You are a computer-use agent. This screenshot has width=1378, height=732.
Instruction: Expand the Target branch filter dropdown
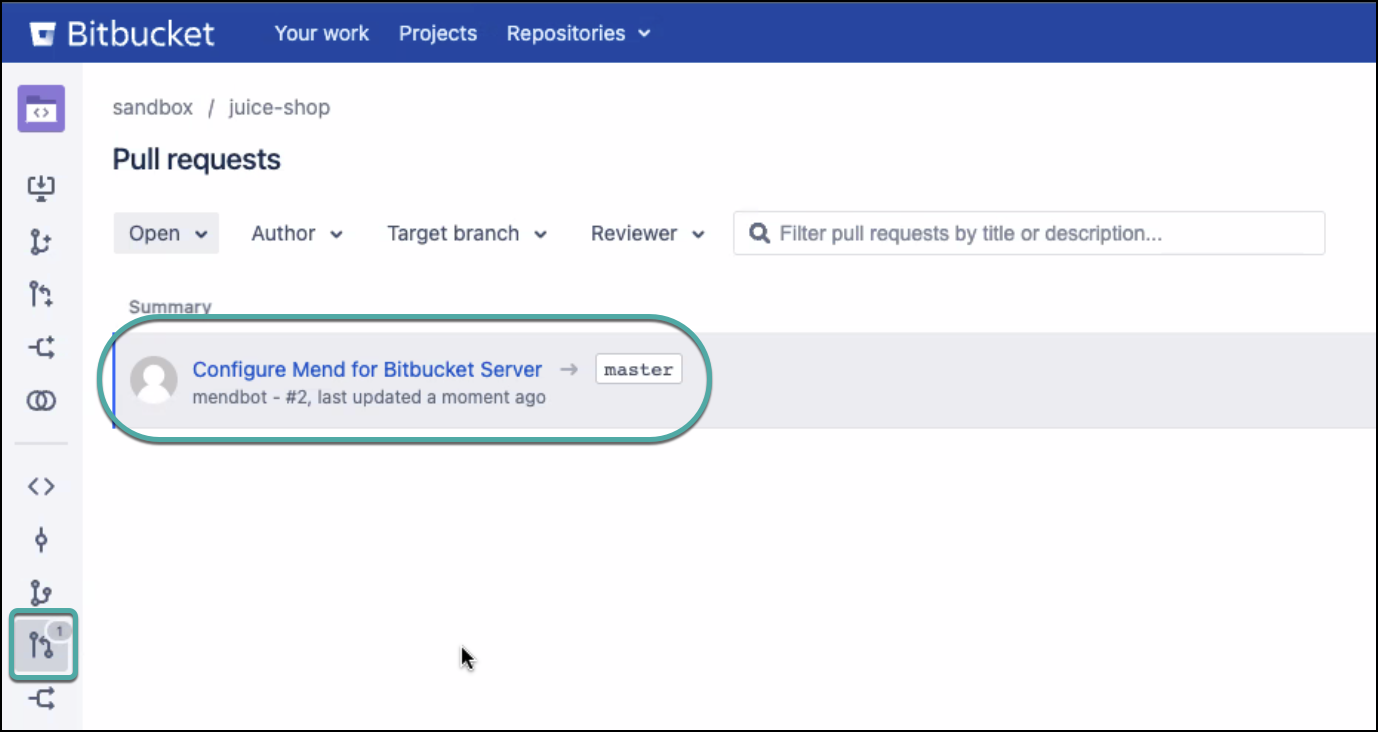point(467,234)
